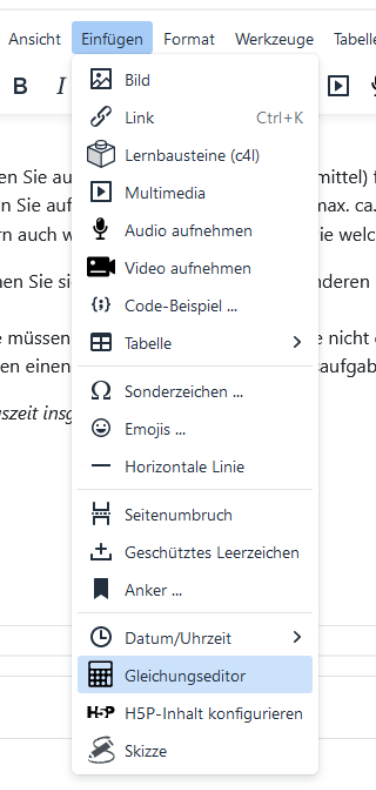
Task: Choose Emojis ... entry
Action: point(195,429)
